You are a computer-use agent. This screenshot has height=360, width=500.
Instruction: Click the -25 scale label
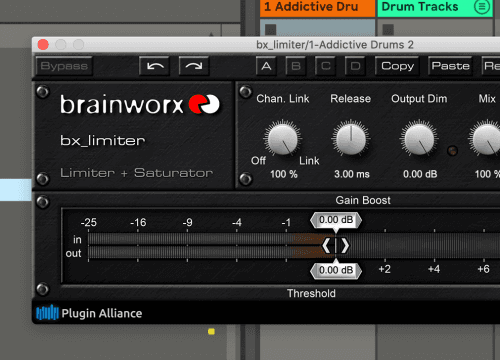(88, 222)
